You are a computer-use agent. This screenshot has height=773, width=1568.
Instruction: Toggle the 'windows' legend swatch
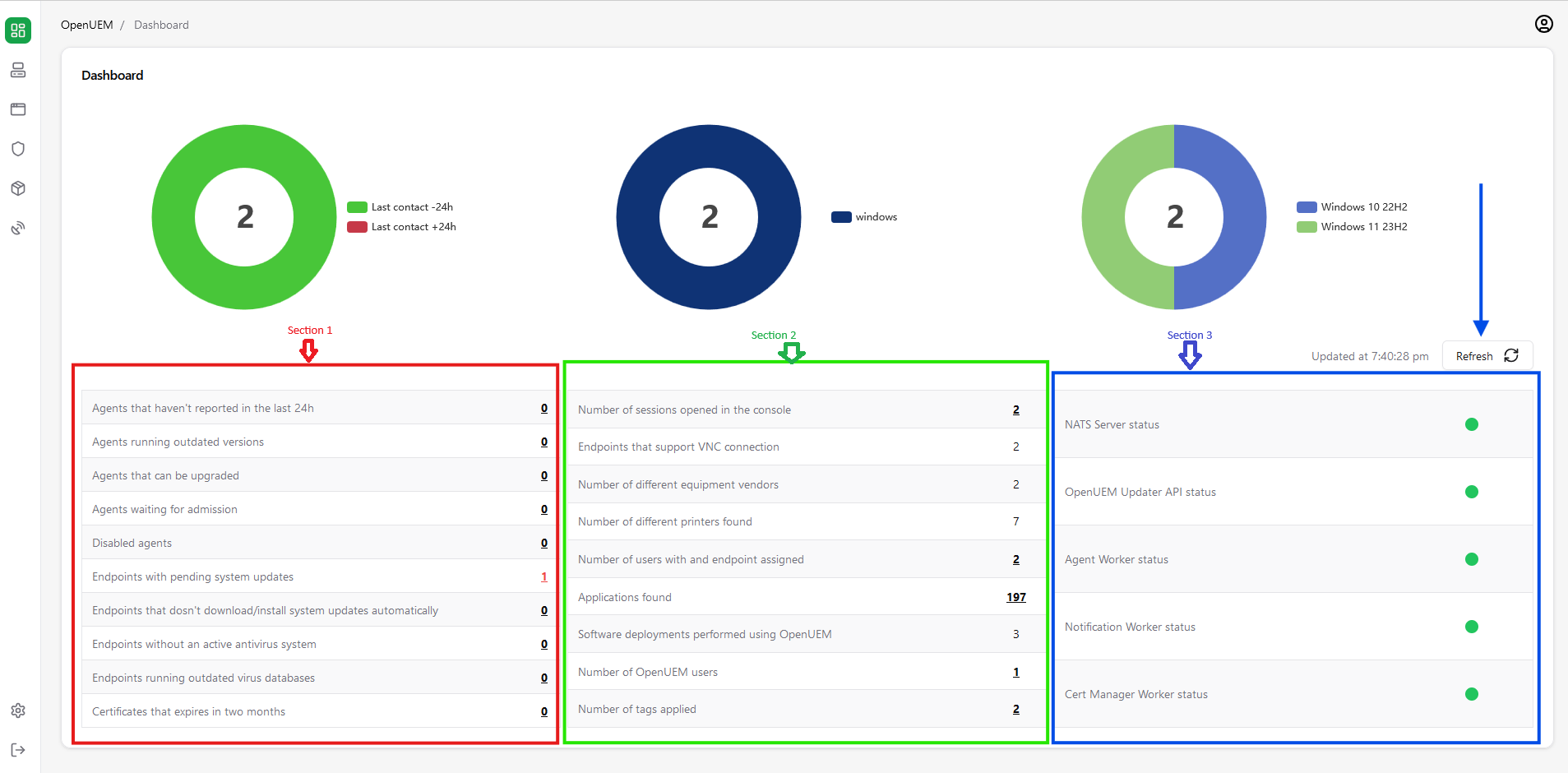click(841, 217)
